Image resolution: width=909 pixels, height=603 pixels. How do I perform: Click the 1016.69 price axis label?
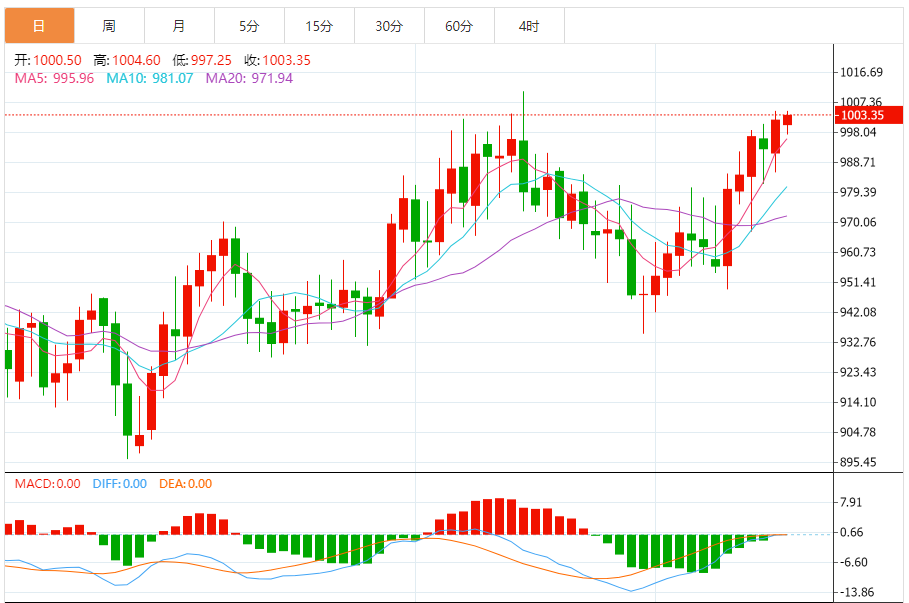tap(861, 72)
